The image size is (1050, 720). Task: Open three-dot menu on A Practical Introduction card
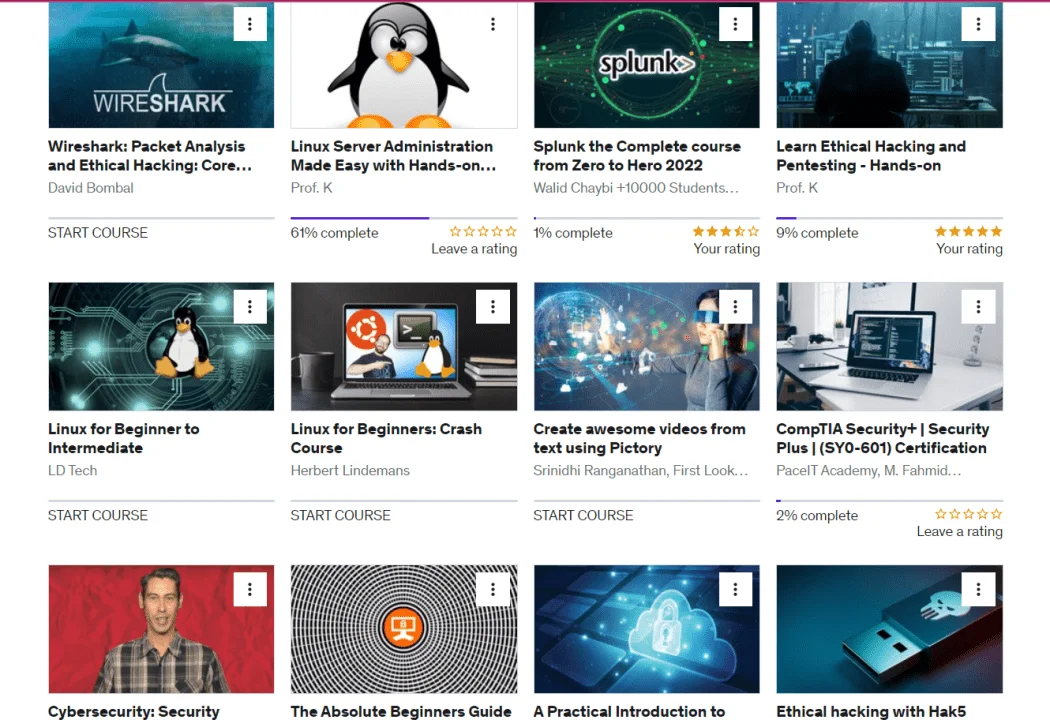(x=735, y=589)
